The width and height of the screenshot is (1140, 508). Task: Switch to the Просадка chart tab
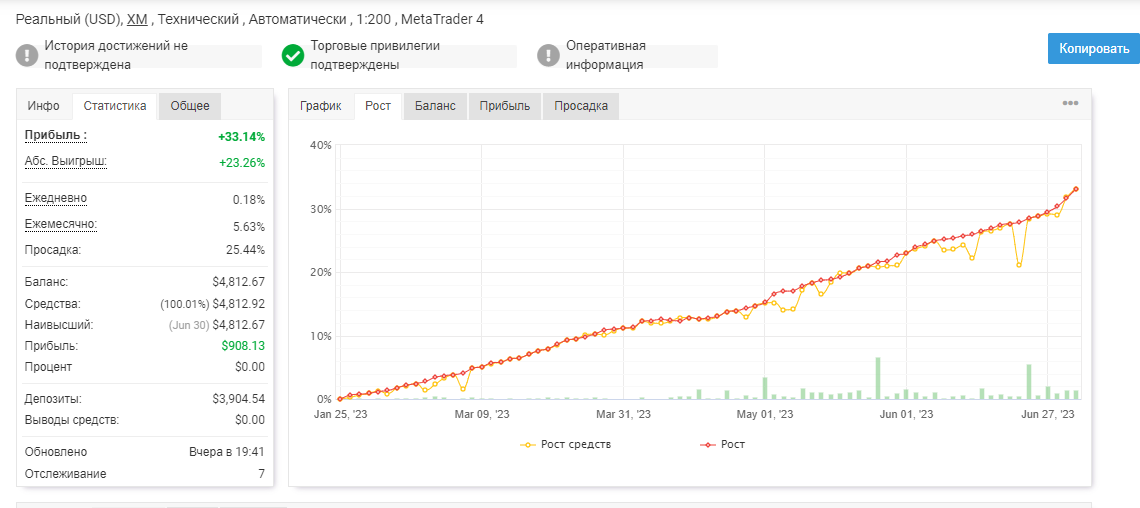click(581, 106)
